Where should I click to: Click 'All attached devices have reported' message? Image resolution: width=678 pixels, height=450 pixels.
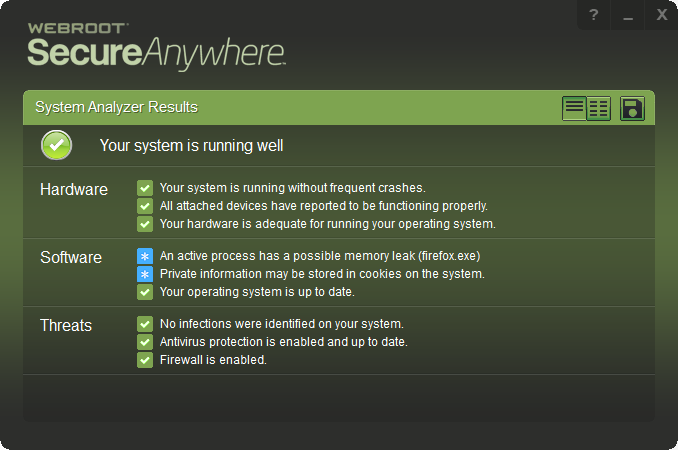click(x=324, y=206)
